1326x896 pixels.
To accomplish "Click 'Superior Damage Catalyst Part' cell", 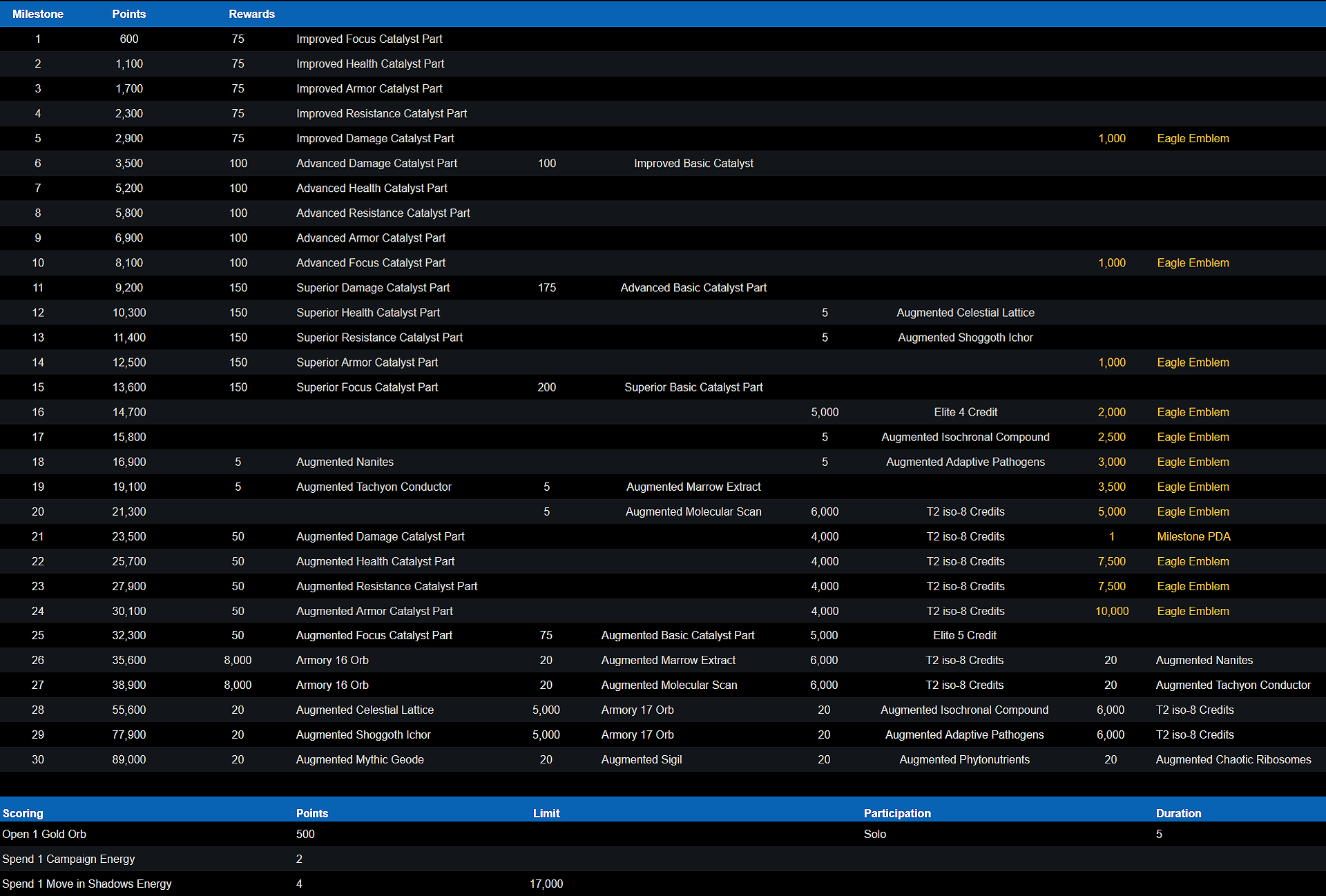I will pos(373,288).
